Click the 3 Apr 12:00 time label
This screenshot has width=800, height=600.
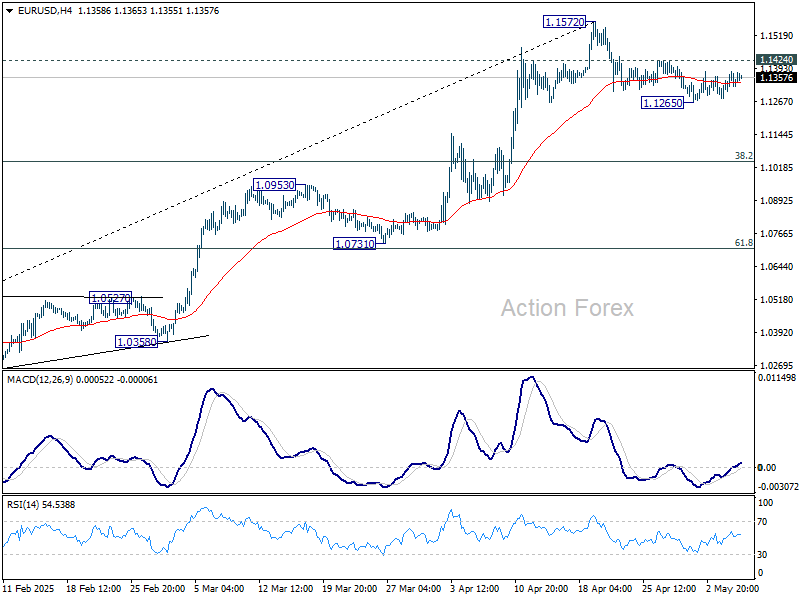coord(475,588)
